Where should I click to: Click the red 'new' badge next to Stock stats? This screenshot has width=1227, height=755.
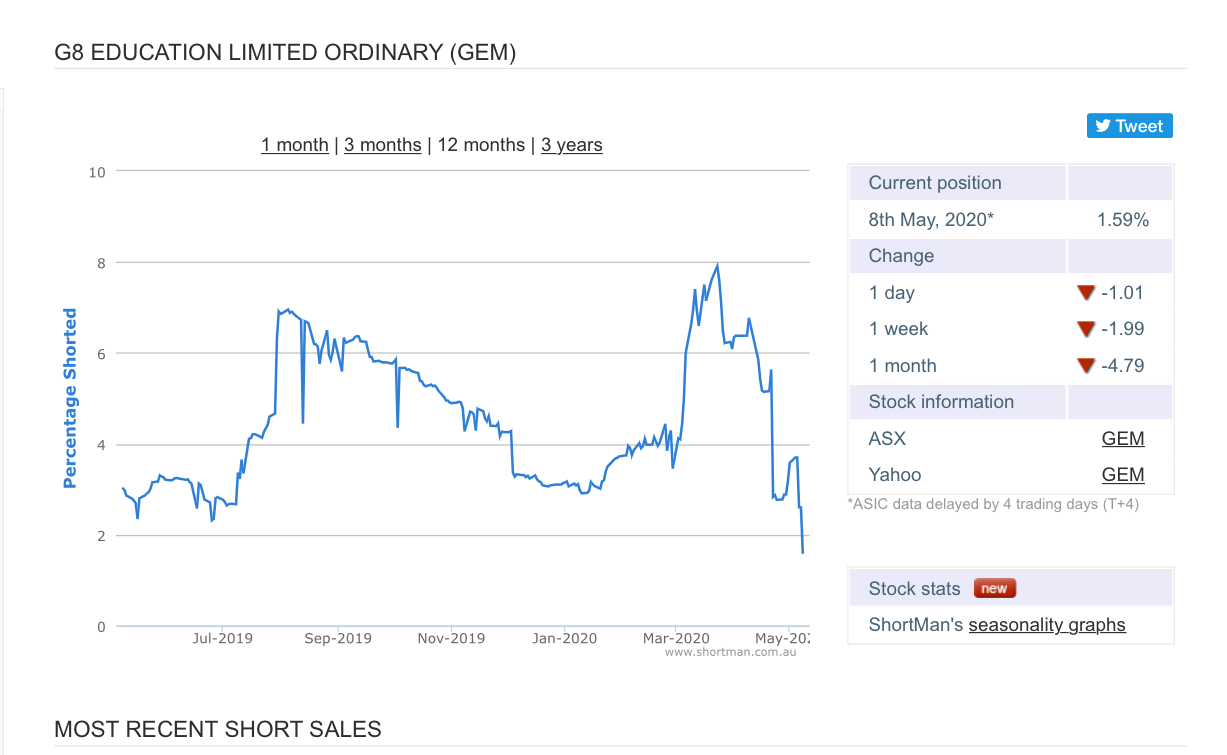(x=994, y=589)
